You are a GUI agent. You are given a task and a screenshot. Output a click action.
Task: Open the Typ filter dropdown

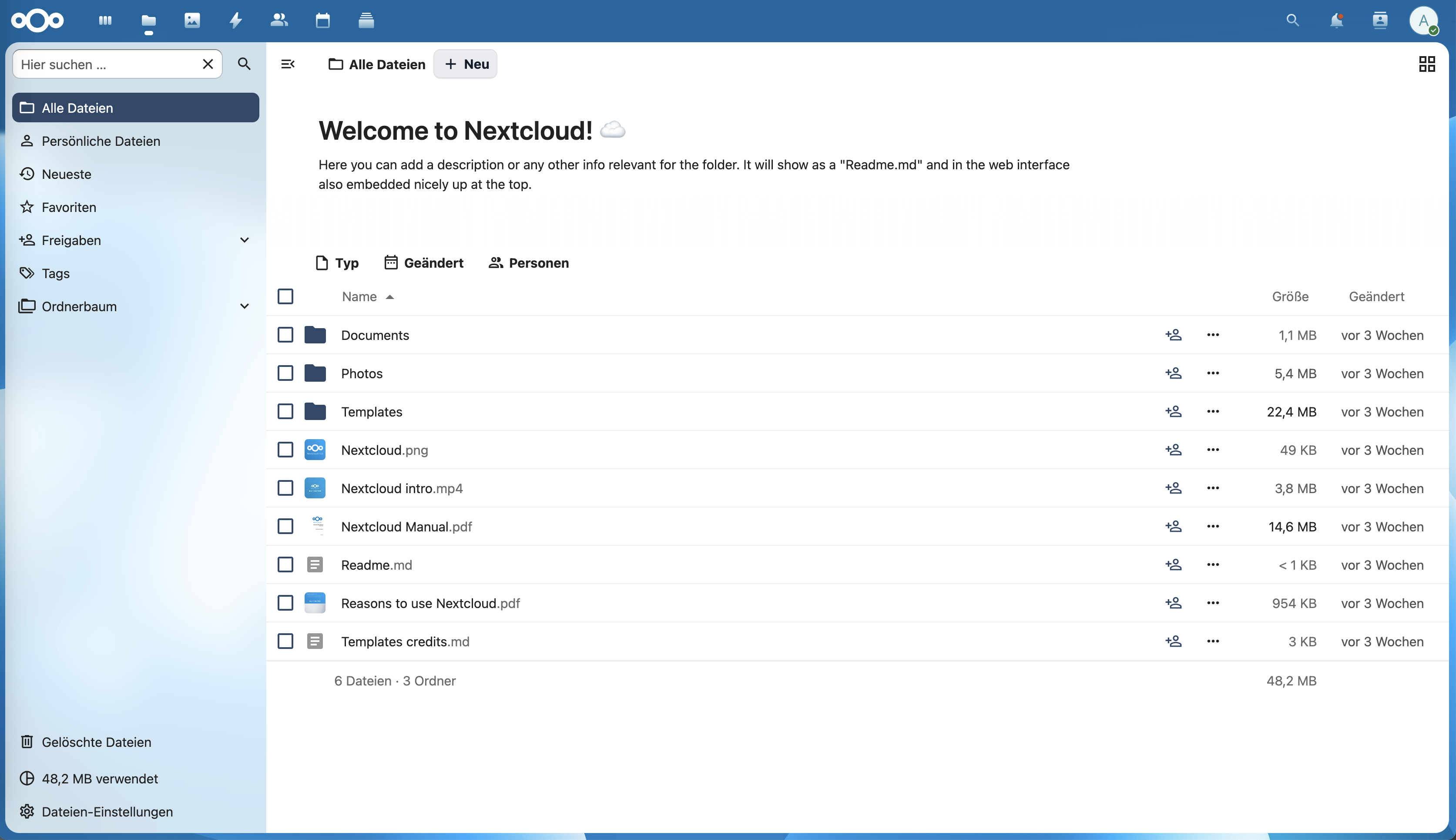(337, 263)
